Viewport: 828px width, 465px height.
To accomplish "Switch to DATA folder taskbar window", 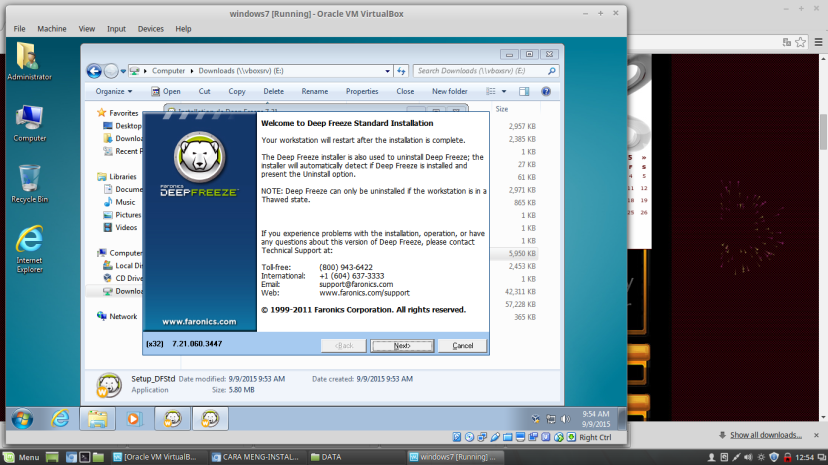I will click(x=326, y=457).
